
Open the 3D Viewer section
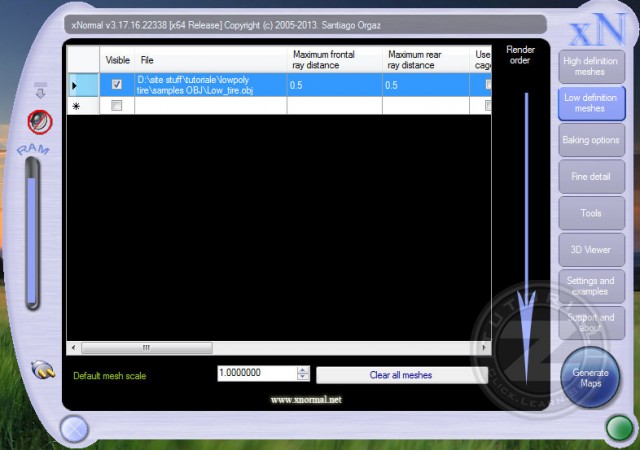point(591,249)
